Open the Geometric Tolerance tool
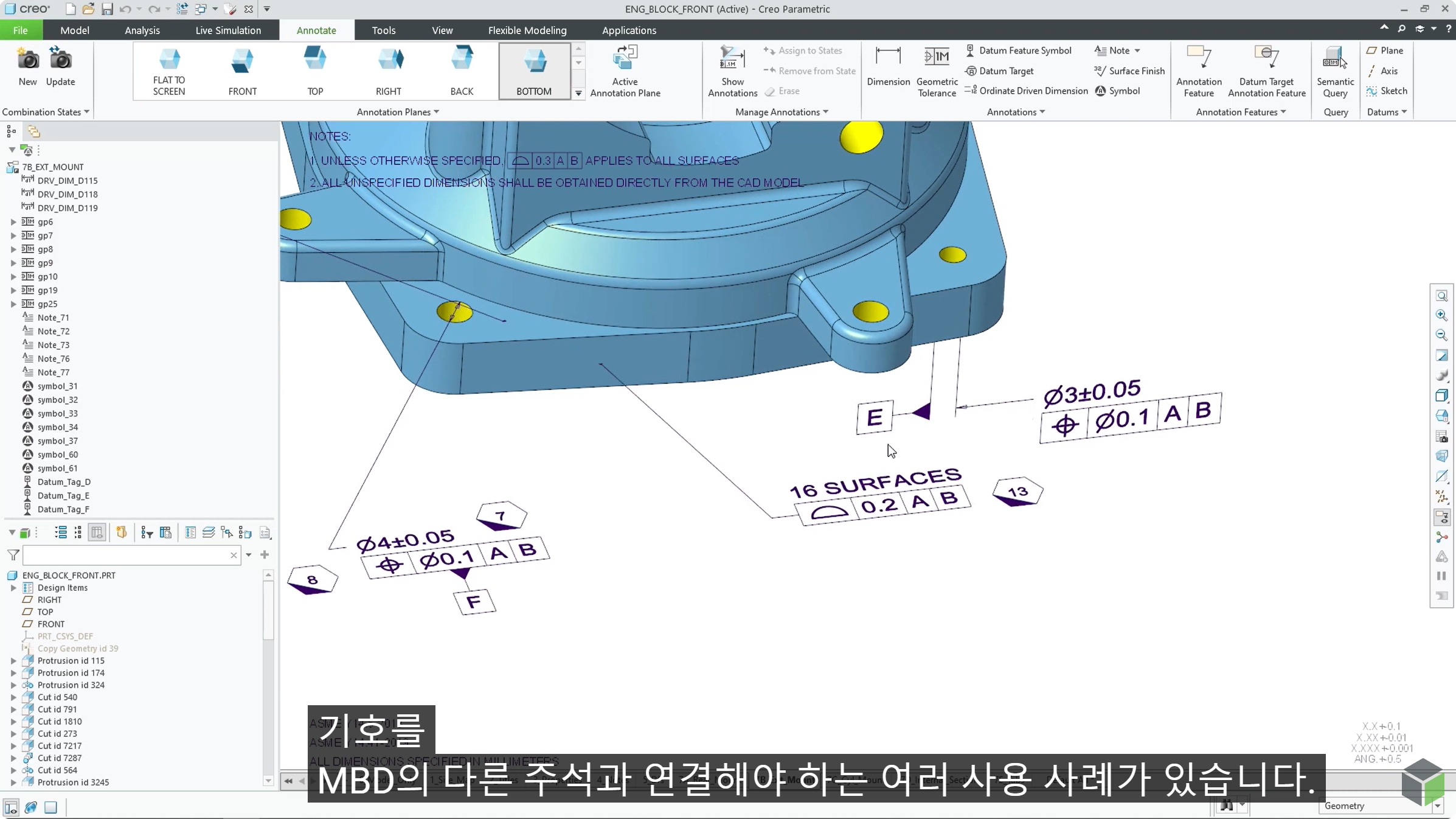Image resolution: width=1456 pixels, height=819 pixels. coord(937,72)
